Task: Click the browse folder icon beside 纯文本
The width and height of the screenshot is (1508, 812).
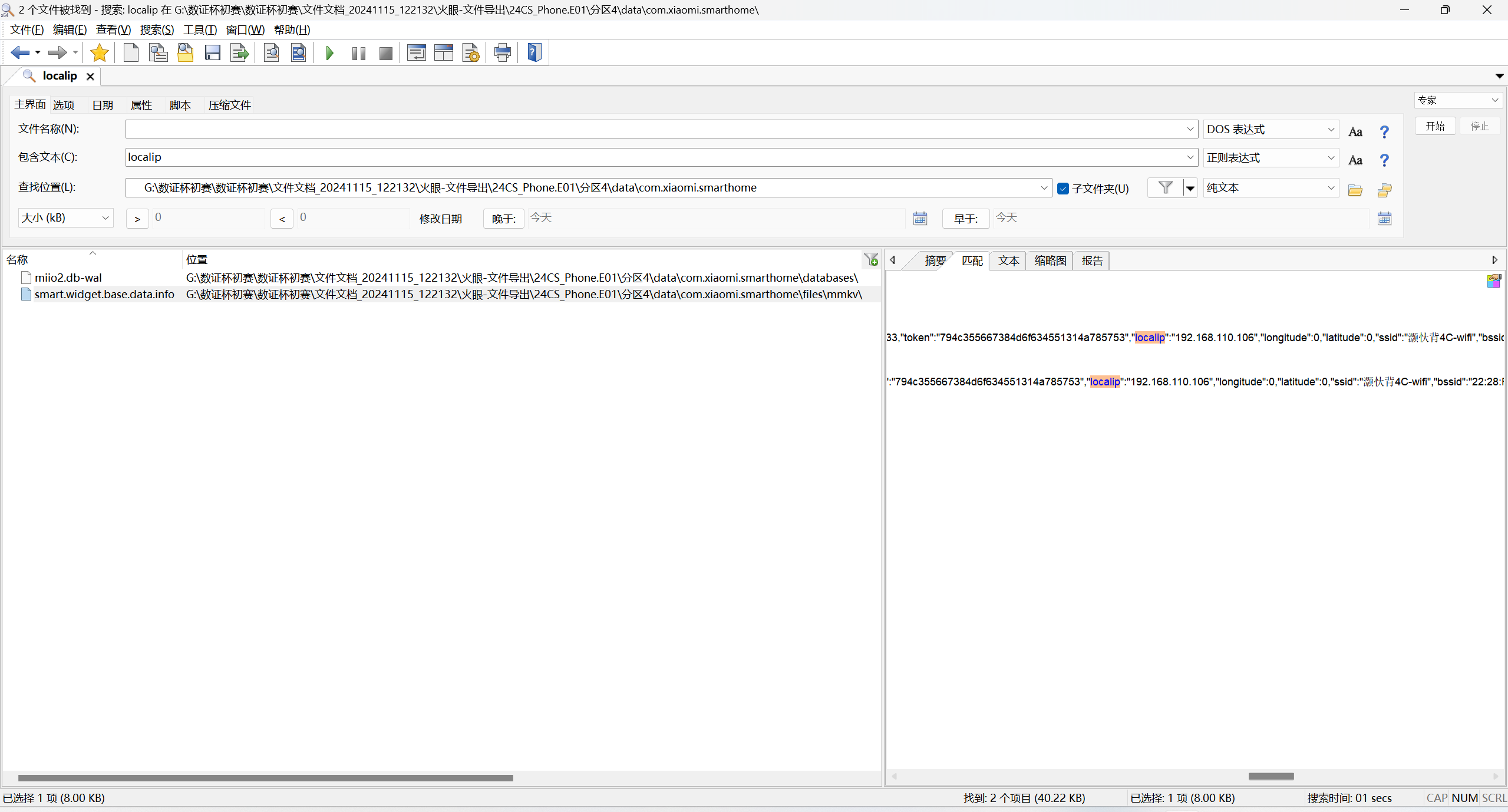Action: [x=1355, y=190]
